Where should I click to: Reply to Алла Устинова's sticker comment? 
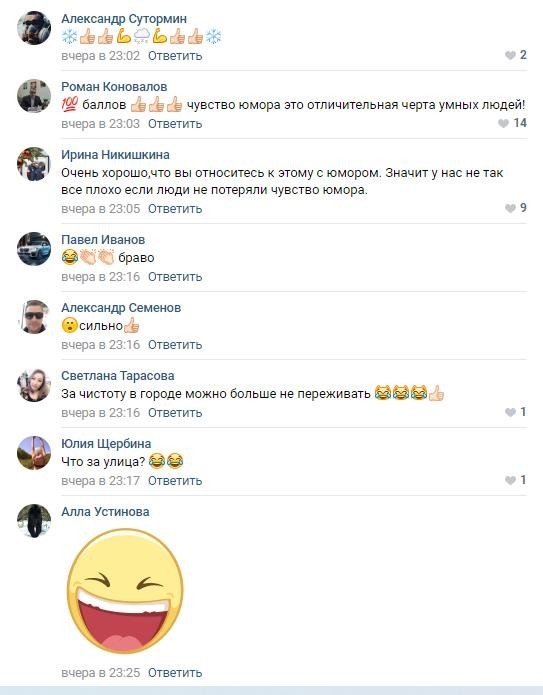175,672
